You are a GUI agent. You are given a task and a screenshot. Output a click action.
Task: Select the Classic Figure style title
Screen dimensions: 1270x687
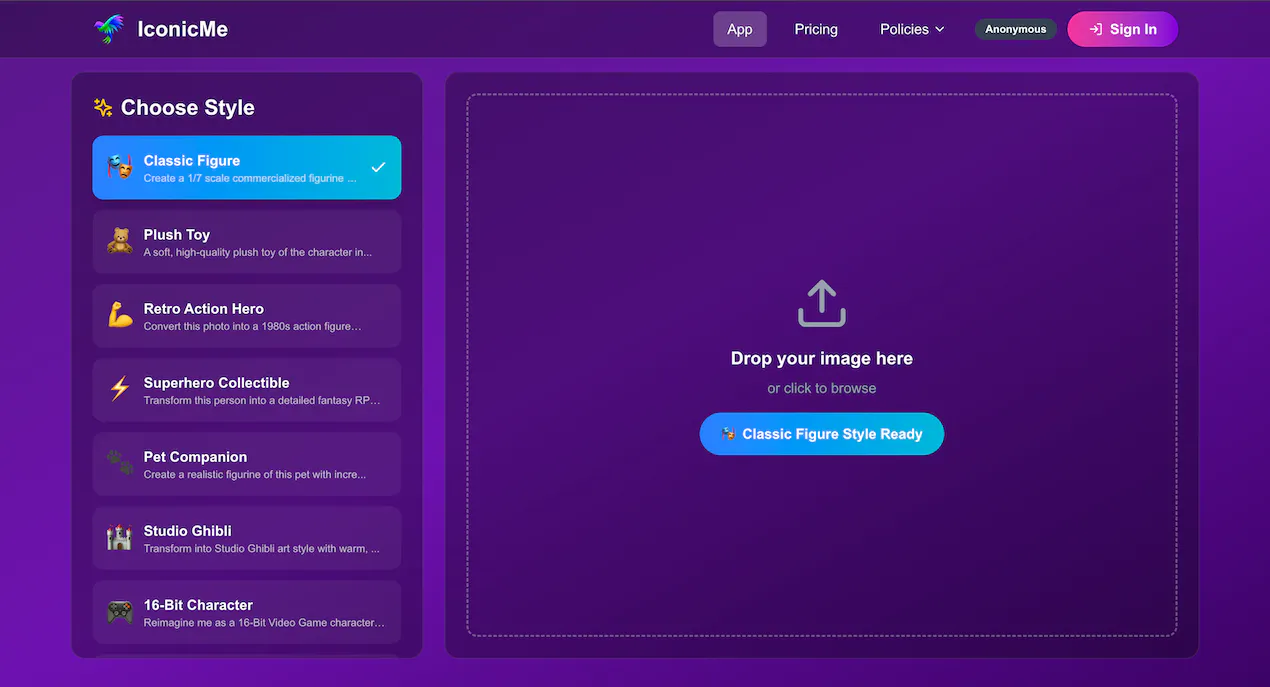(x=192, y=160)
